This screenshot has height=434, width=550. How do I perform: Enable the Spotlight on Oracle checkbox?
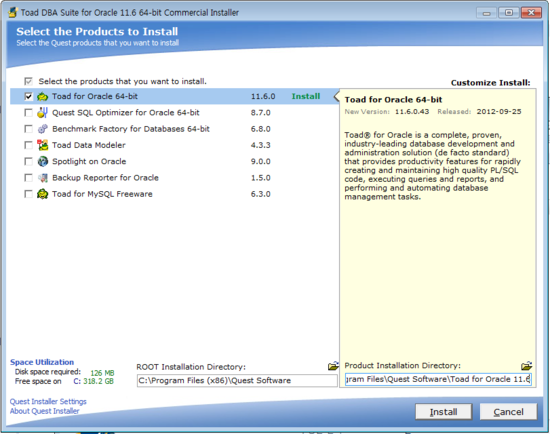click(28, 161)
